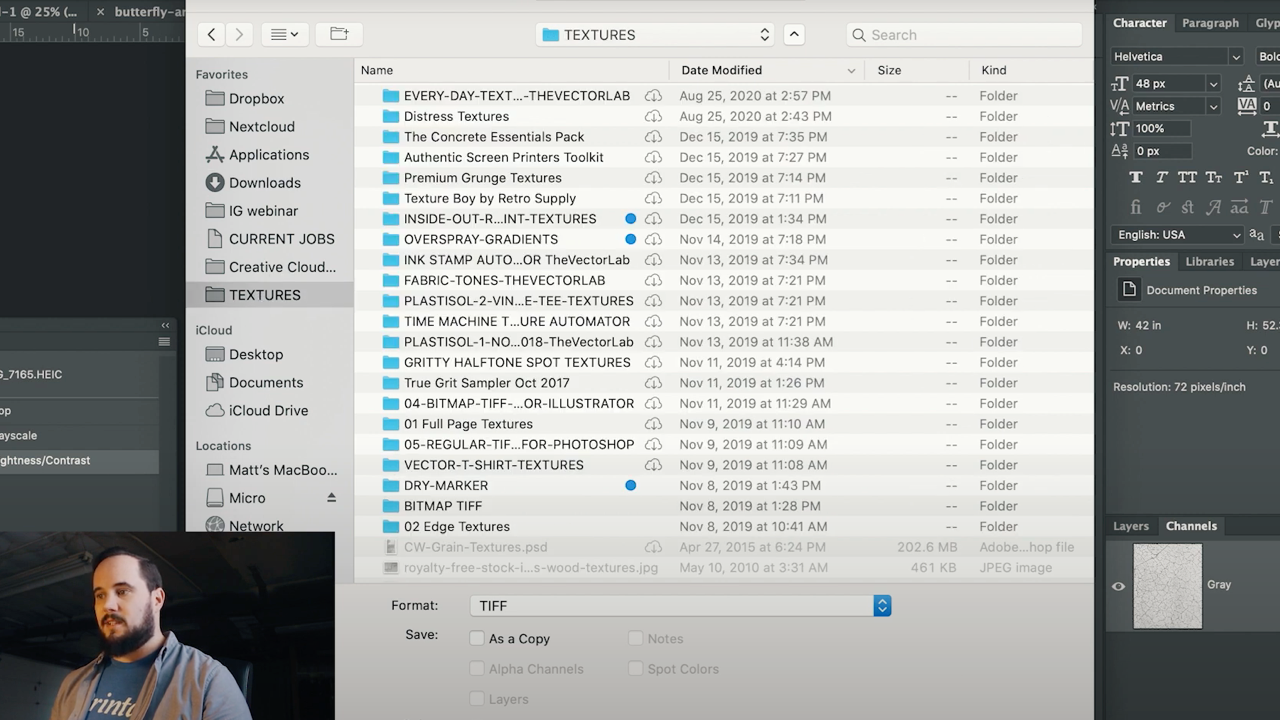Go back with the left chevron button
The height and width of the screenshot is (720, 1280).
(211, 34)
